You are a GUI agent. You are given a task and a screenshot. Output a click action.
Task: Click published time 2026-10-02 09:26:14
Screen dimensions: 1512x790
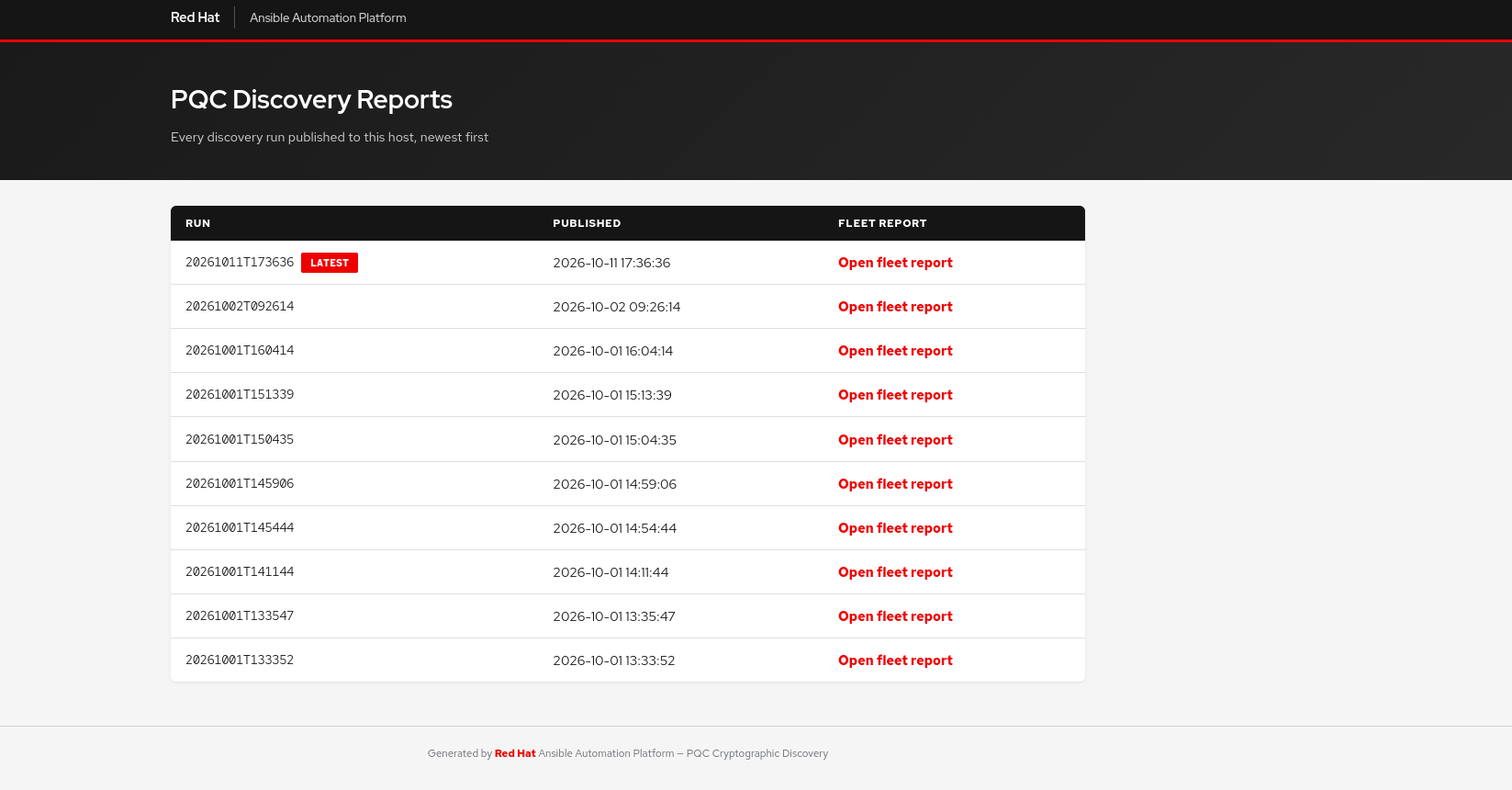tap(617, 307)
